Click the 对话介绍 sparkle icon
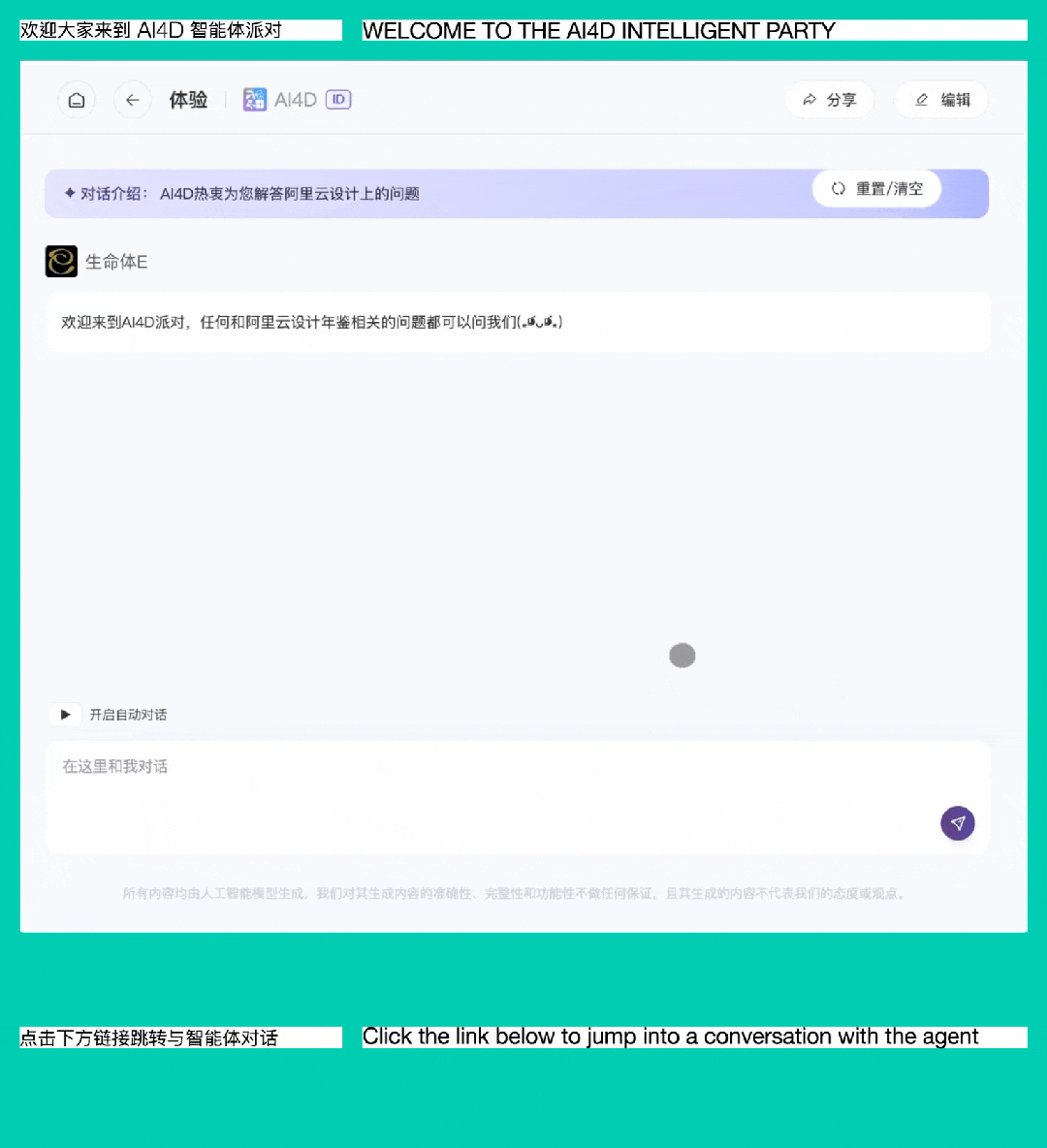This screenshot has height=1148, width=1047. pyautogui.click(x=70, y=193)
